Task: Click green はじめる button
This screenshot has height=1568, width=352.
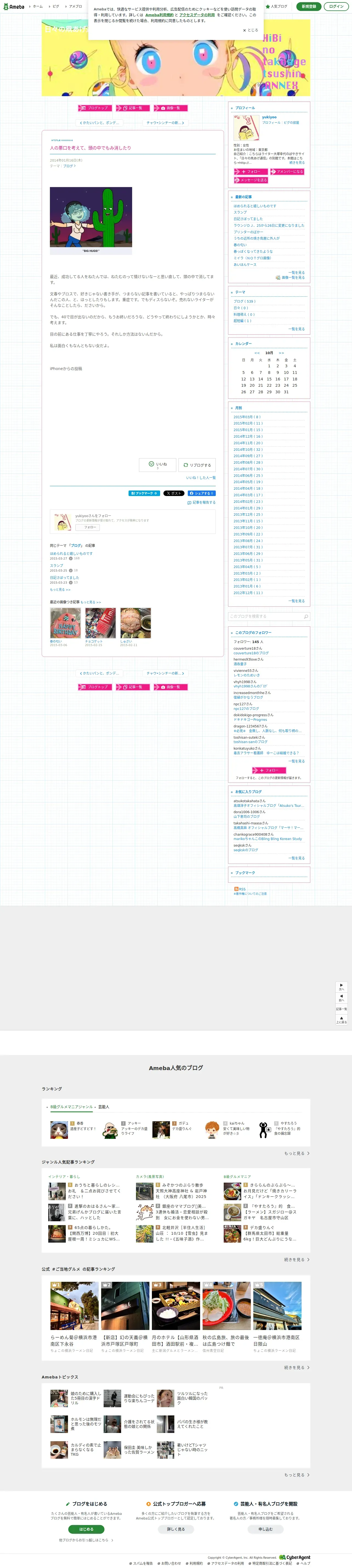Action: pos(86,1529)
